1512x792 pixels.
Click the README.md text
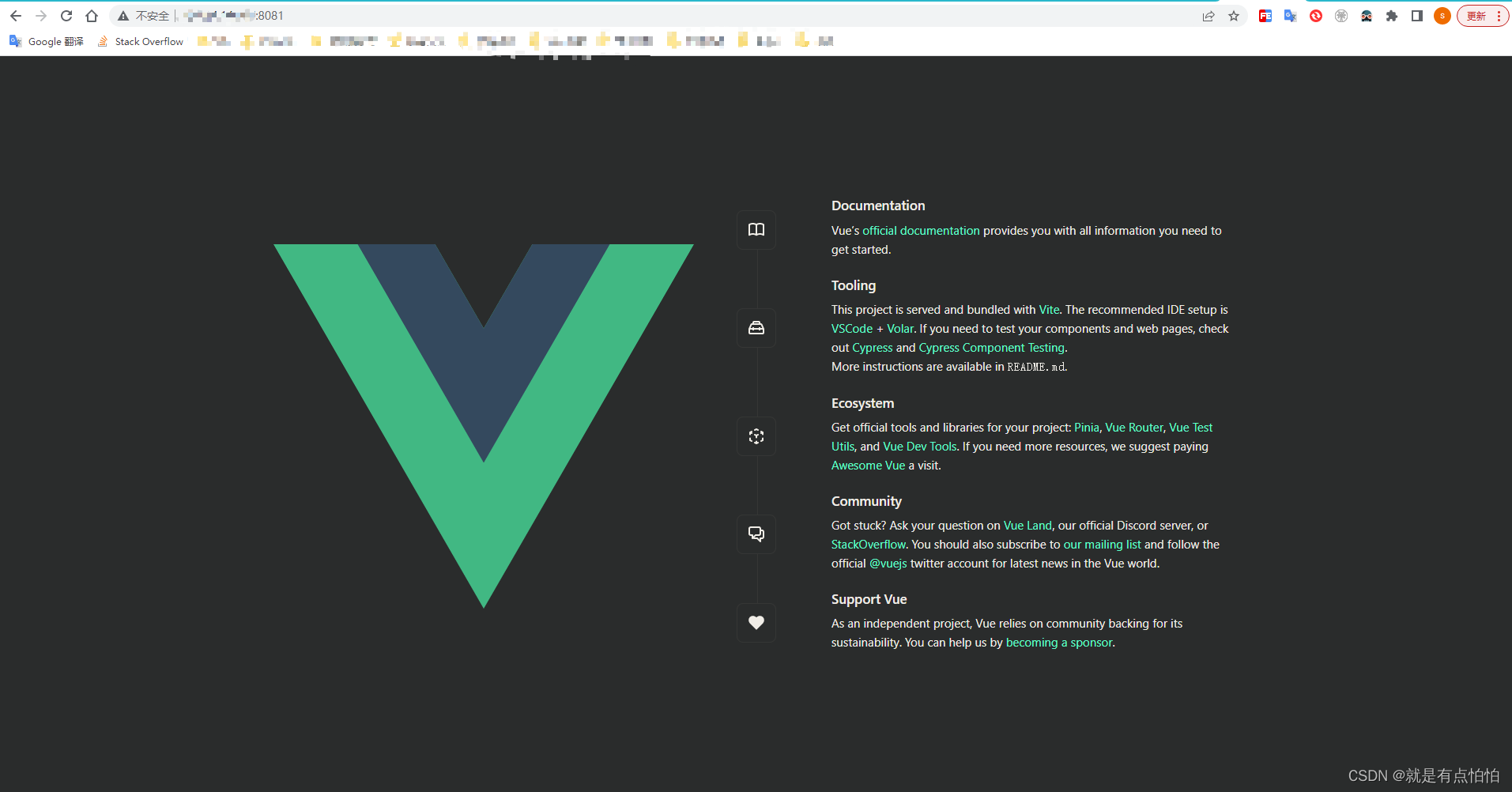1036,367
